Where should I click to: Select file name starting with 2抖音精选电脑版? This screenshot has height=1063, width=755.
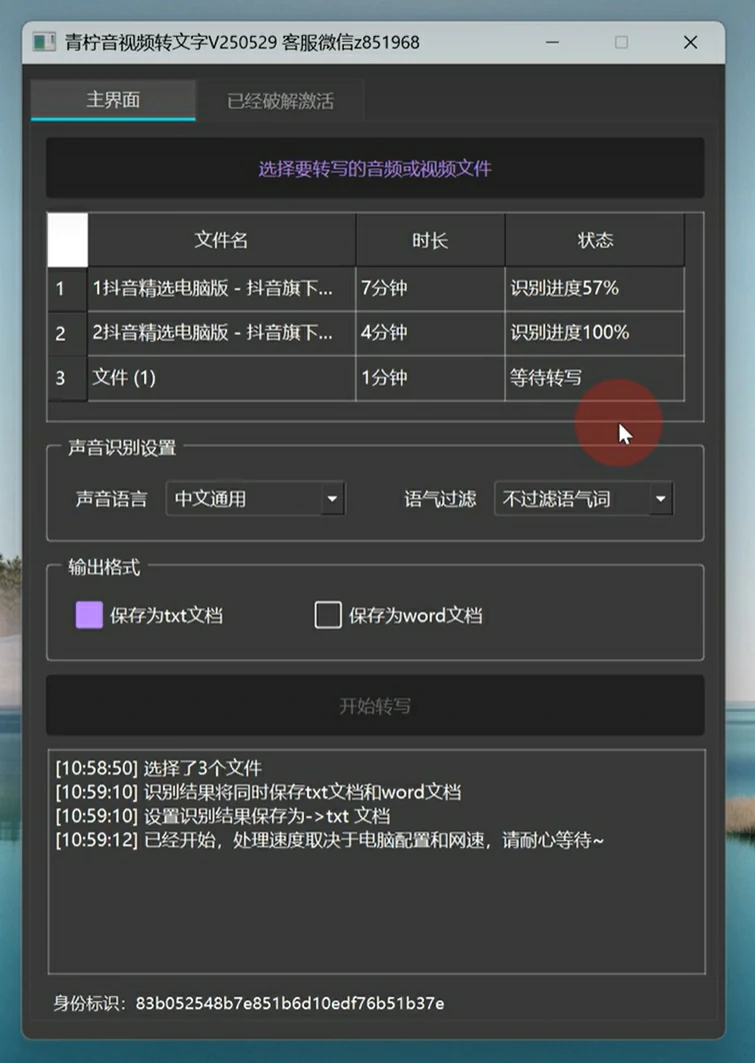point(222,334)
